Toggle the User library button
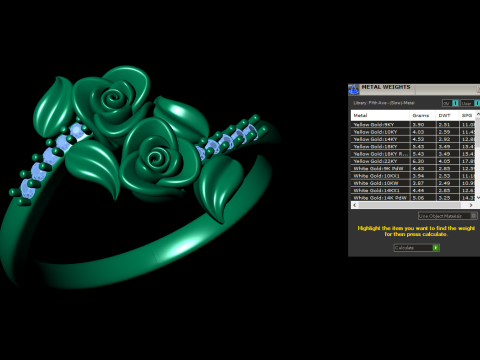 tap(470, 103)
